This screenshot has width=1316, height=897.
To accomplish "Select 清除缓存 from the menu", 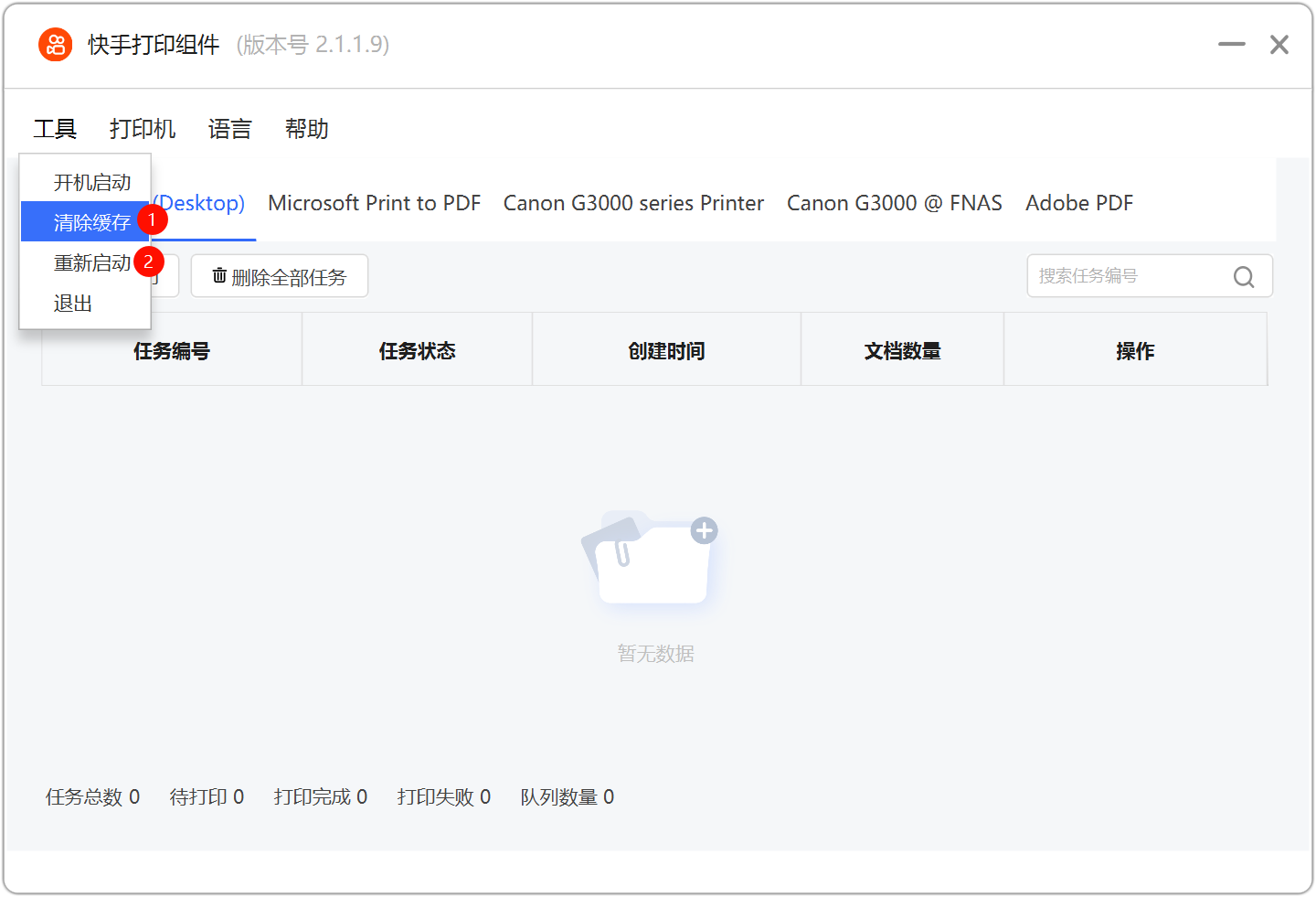I will point(91,222).
